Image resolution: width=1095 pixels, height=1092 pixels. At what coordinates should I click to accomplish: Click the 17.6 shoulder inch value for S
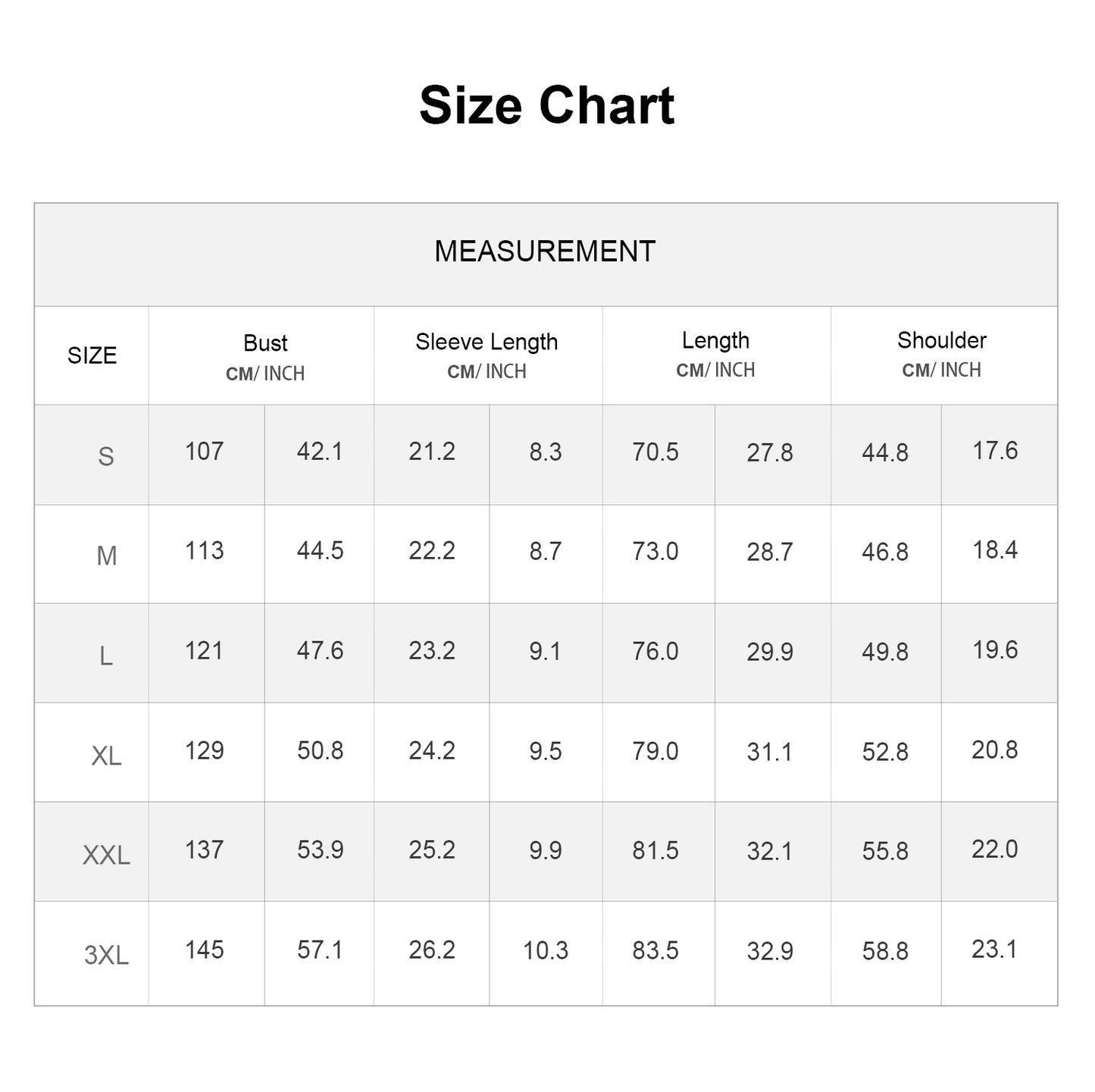tap(995, 451)
